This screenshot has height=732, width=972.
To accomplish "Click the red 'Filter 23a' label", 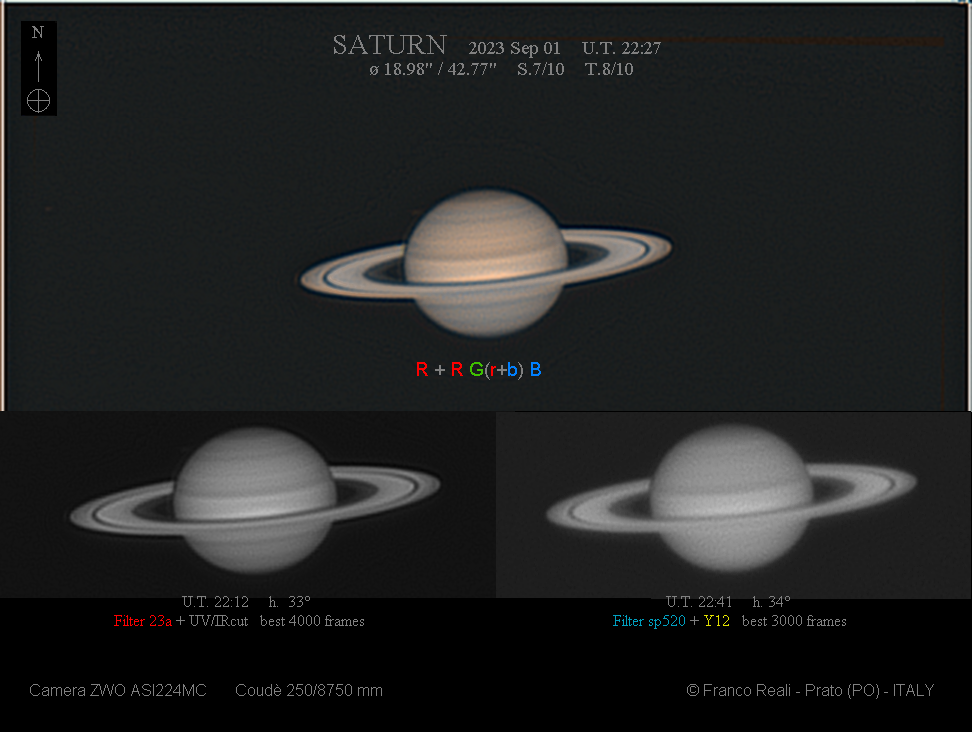I will [143, 621].
